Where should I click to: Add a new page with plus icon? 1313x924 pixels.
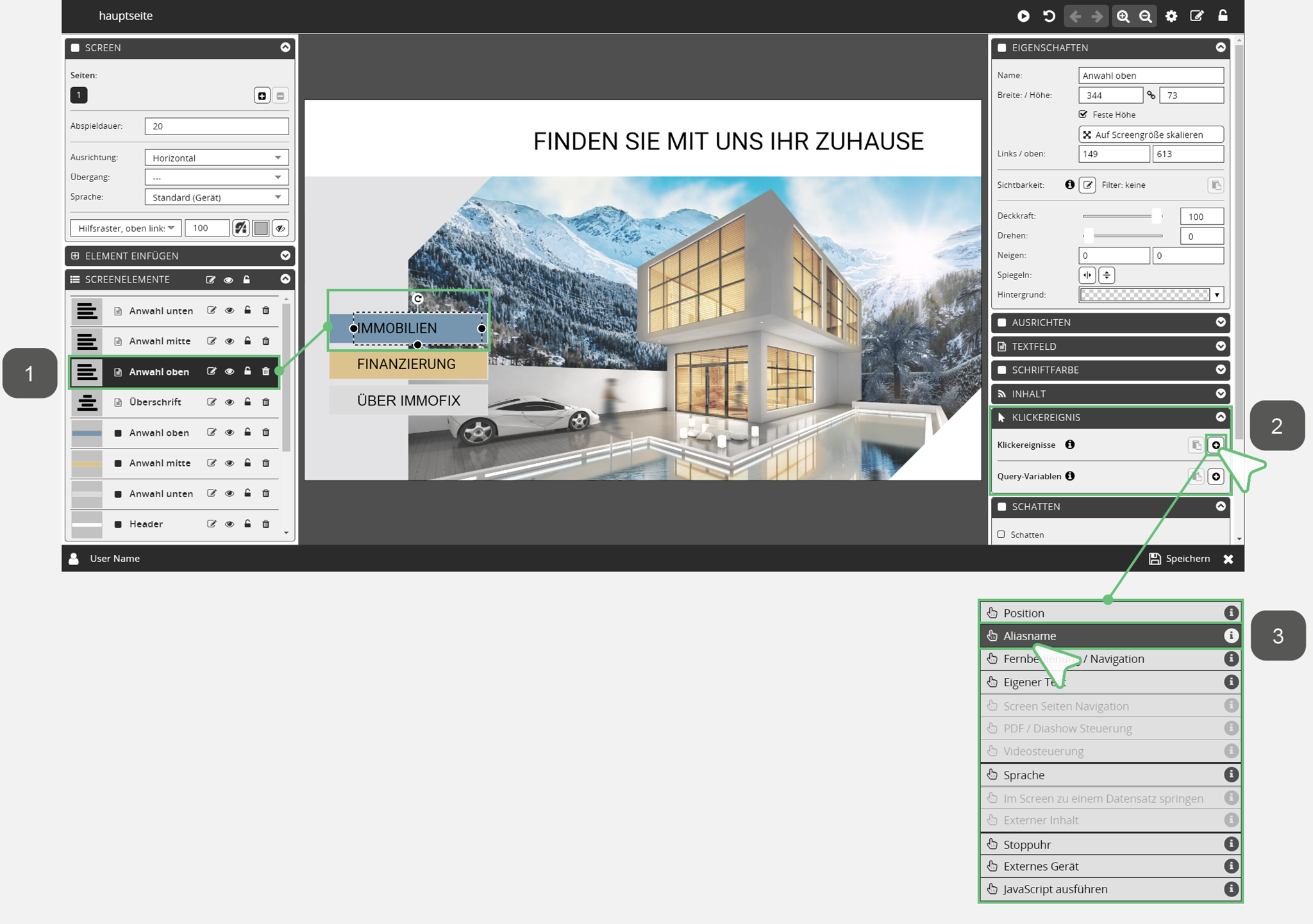pos(262,95)
